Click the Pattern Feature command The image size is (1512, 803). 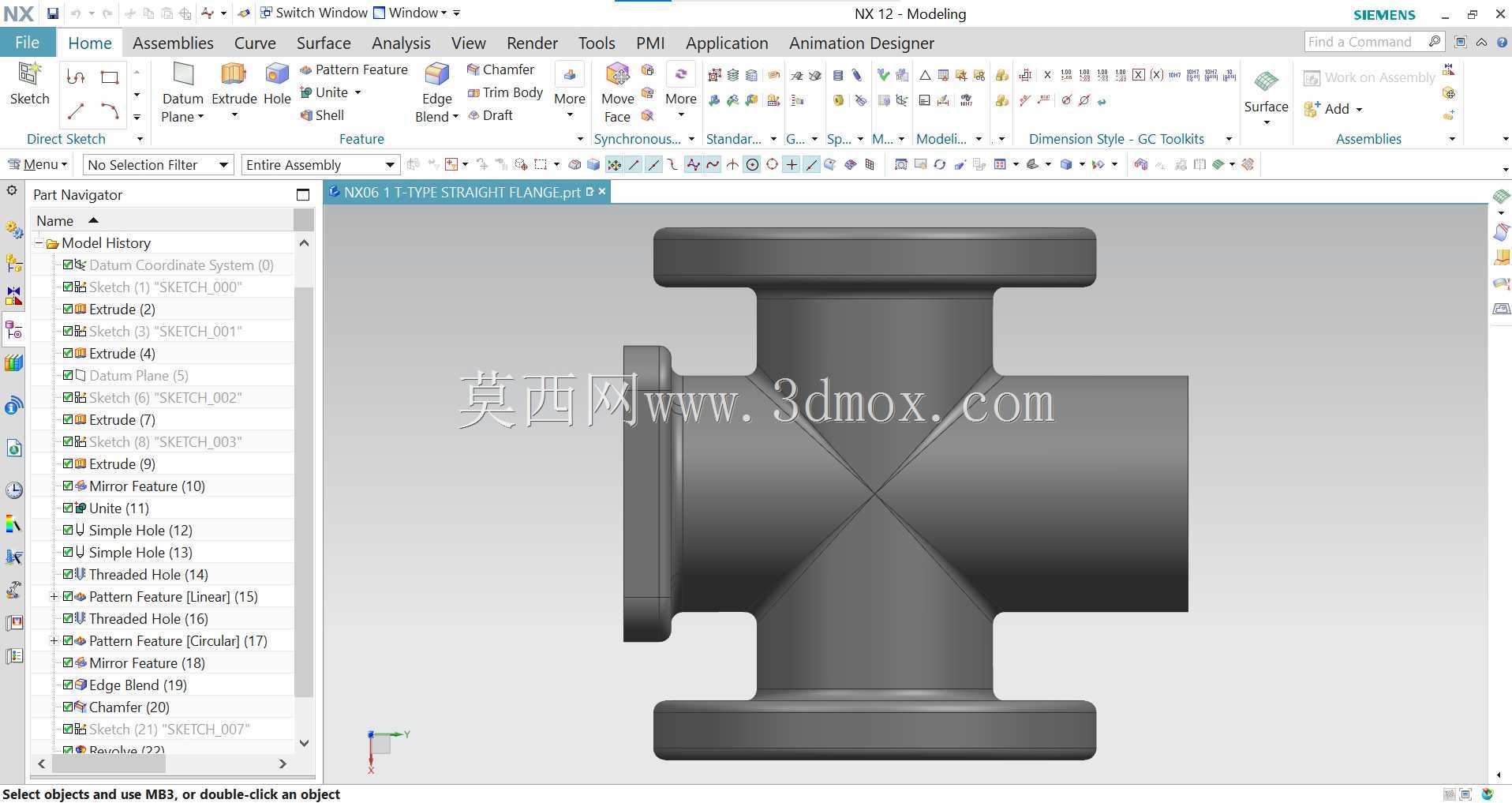[x=354, y=69]
